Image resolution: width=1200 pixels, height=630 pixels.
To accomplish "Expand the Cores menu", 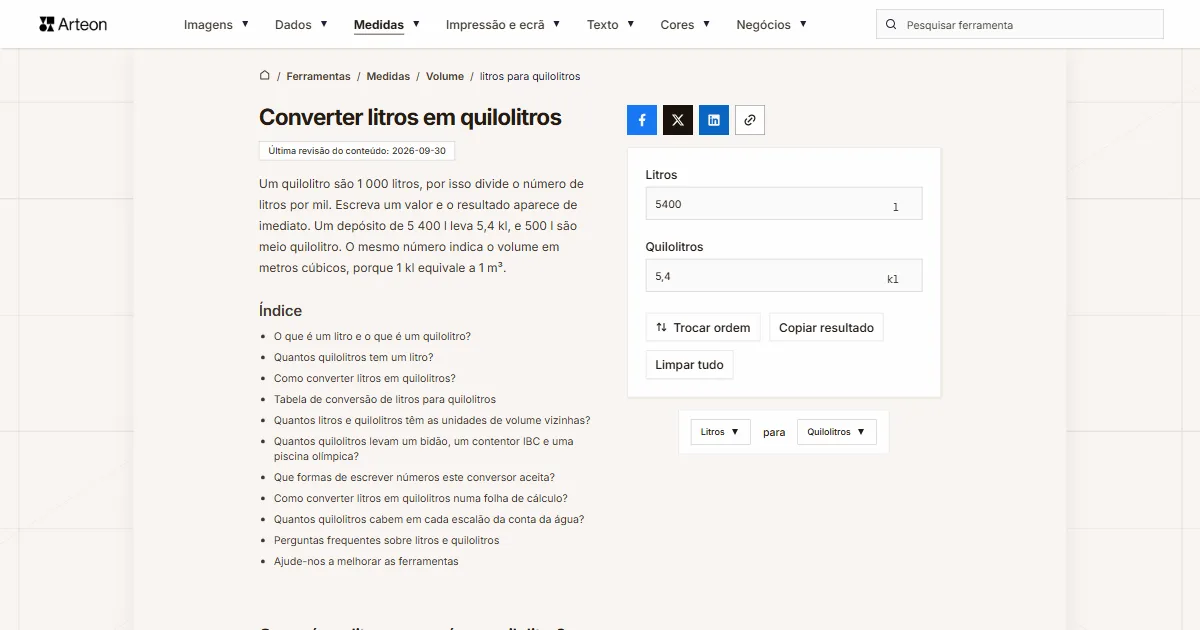I will point(685,24).
